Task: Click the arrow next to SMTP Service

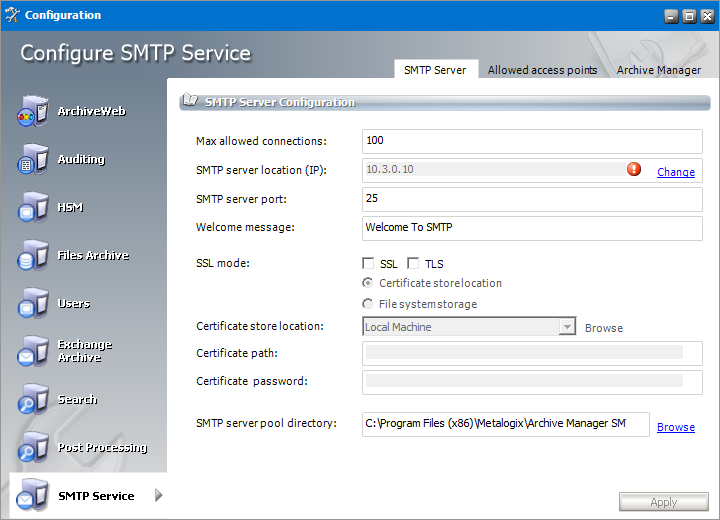Action: pyautogui.click(x=159, y=496)
